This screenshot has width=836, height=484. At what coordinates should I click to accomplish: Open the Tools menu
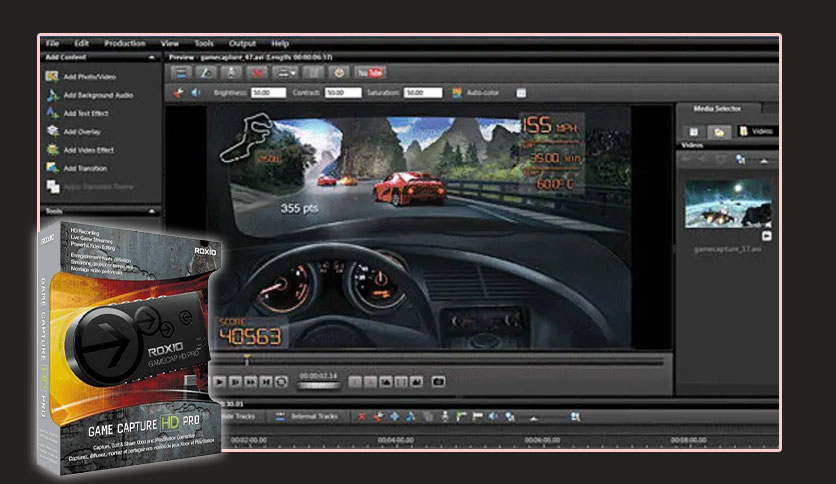(204, 43)
